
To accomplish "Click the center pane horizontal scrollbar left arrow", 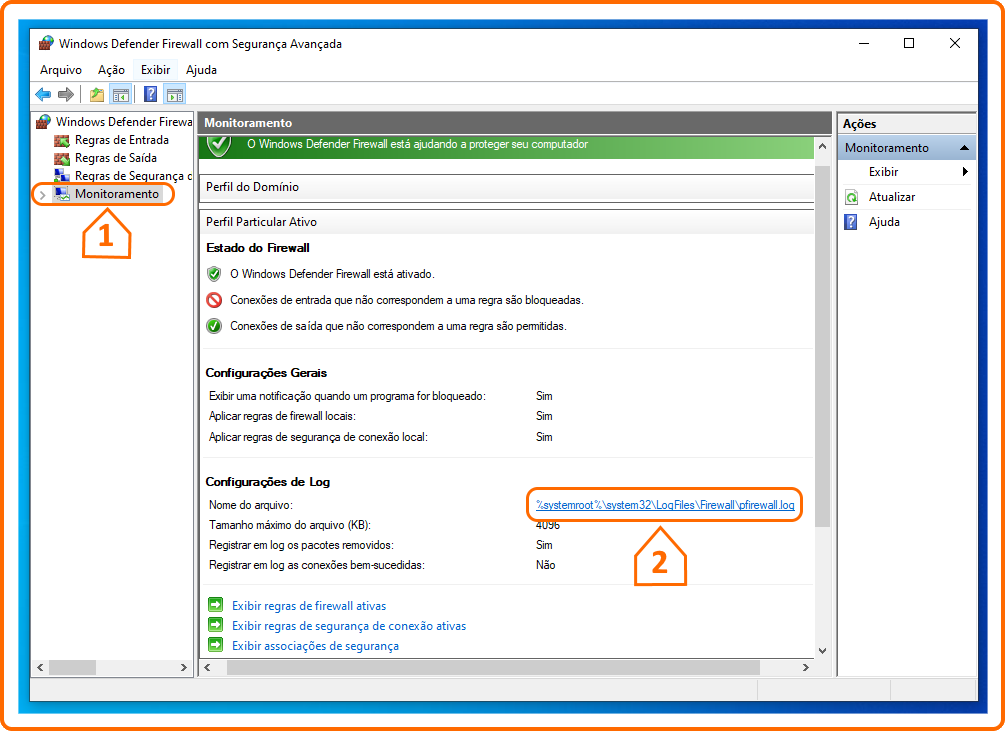I will (x=207, y=668).
